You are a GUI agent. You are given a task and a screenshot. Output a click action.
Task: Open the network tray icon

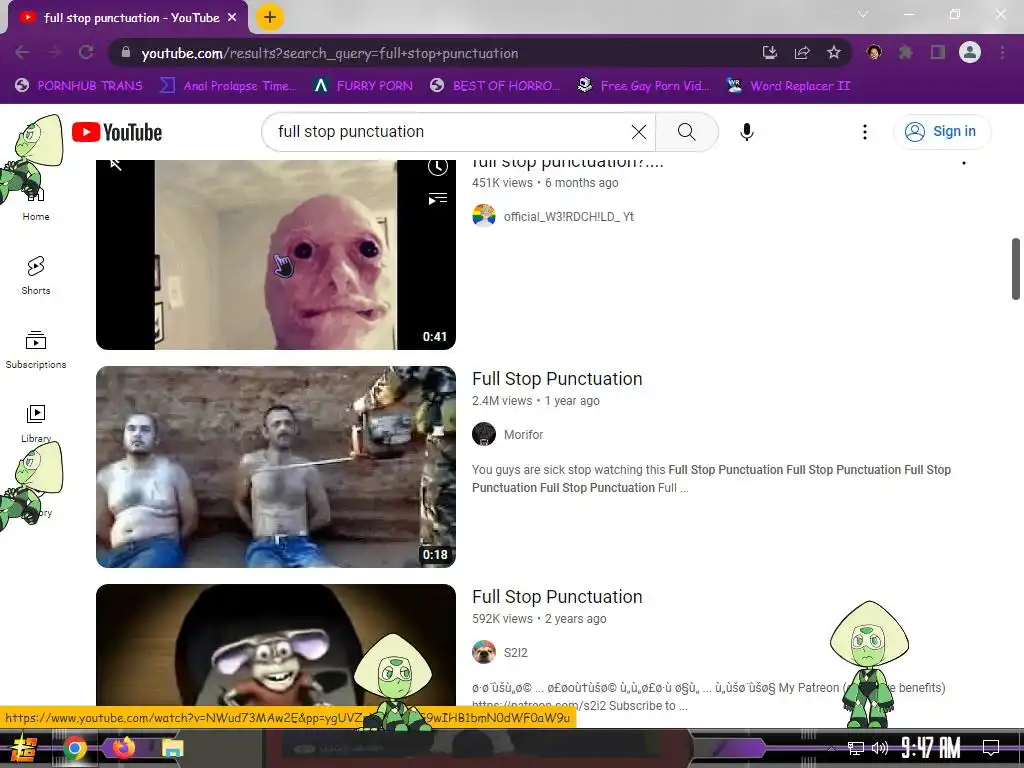point(856,748)
